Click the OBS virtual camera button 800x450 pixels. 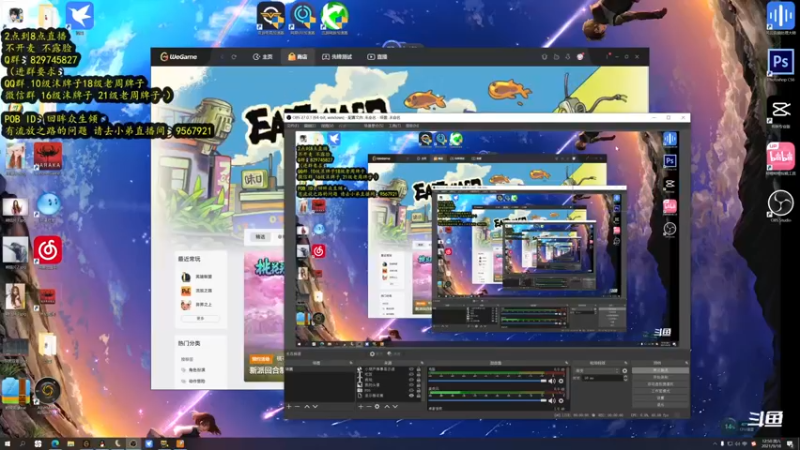pyautogui.click(x=660, y=384)
